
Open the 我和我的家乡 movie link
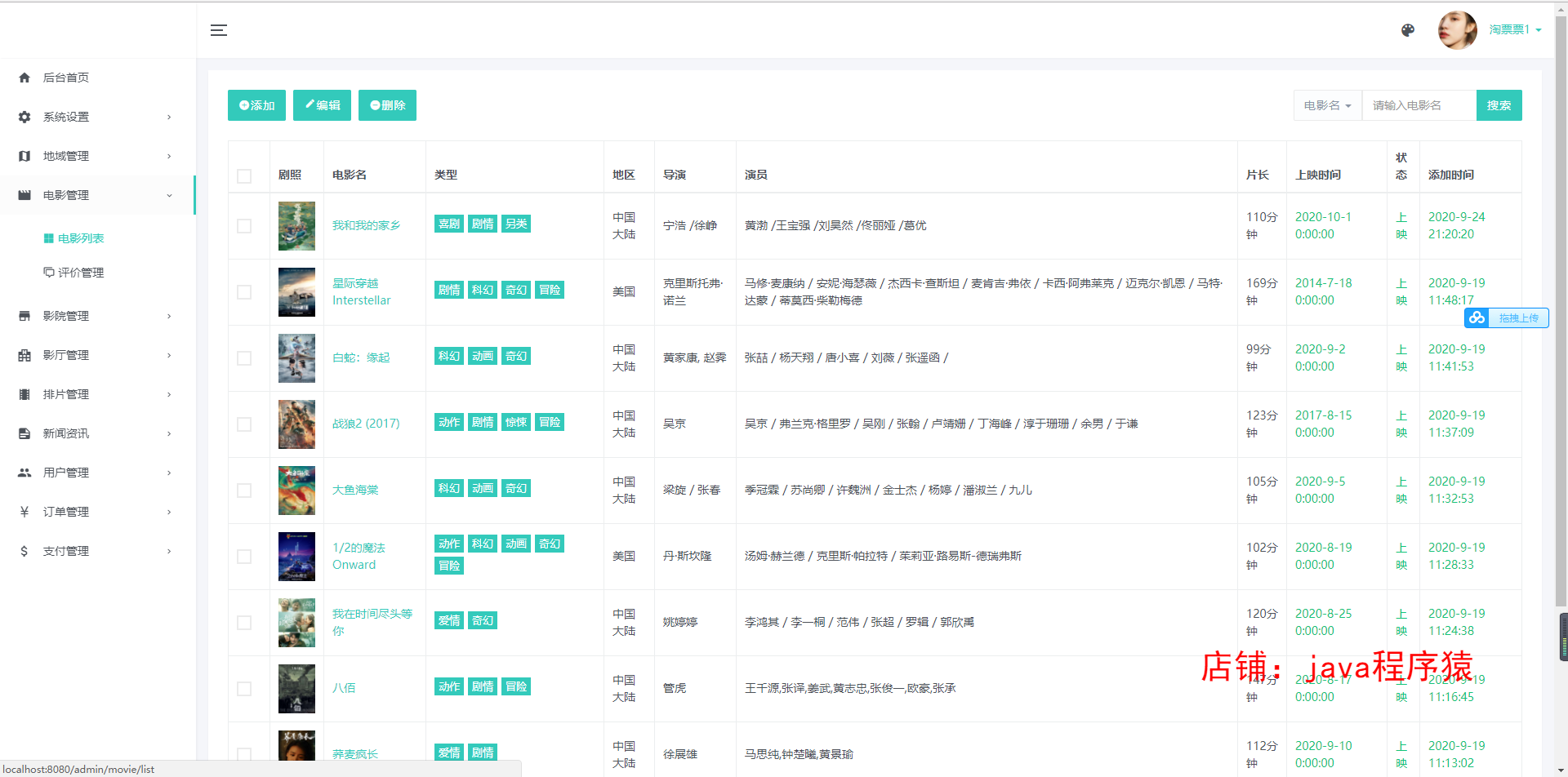coord(366,225)
